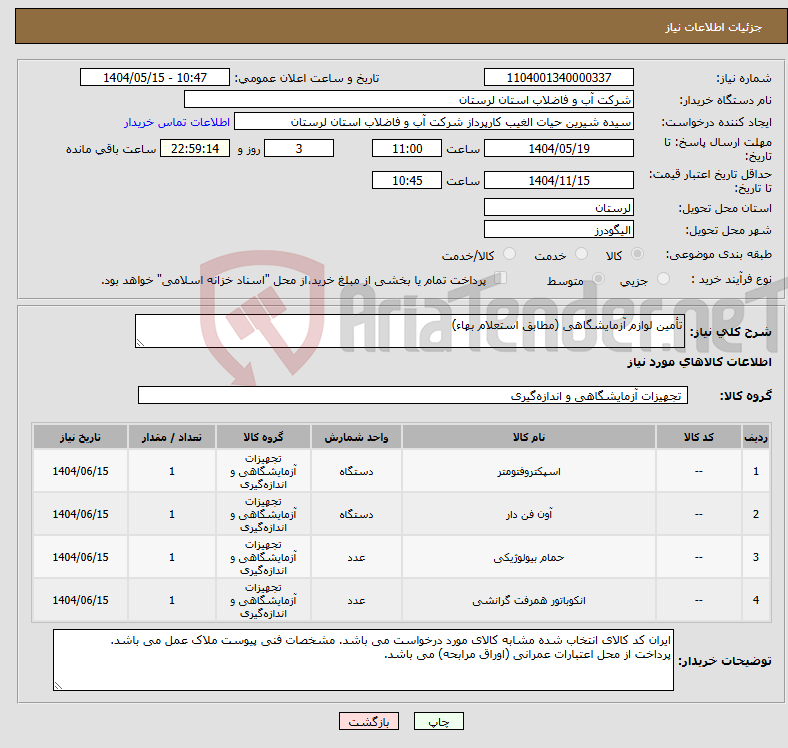
Task: Toggle the اسناد خزانه اسلامی payment checkbox
Action: point(501,278)
